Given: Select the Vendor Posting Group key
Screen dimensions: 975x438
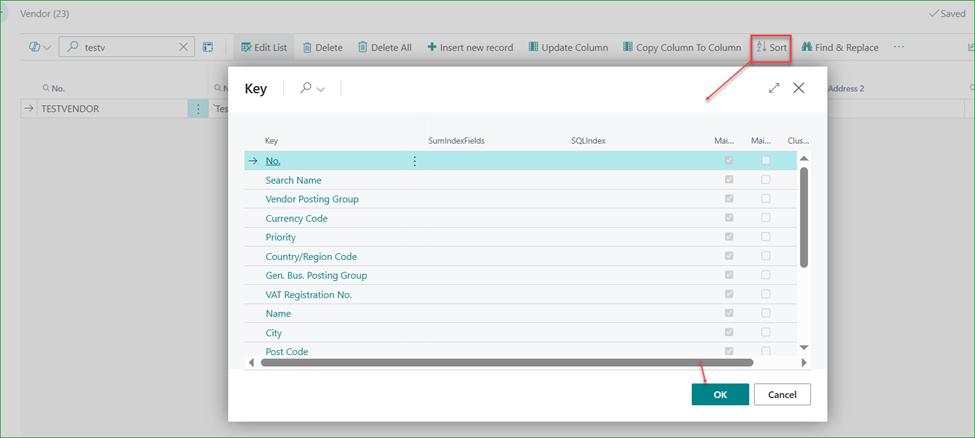Looking at the screenshot, I should pos(312,199).
